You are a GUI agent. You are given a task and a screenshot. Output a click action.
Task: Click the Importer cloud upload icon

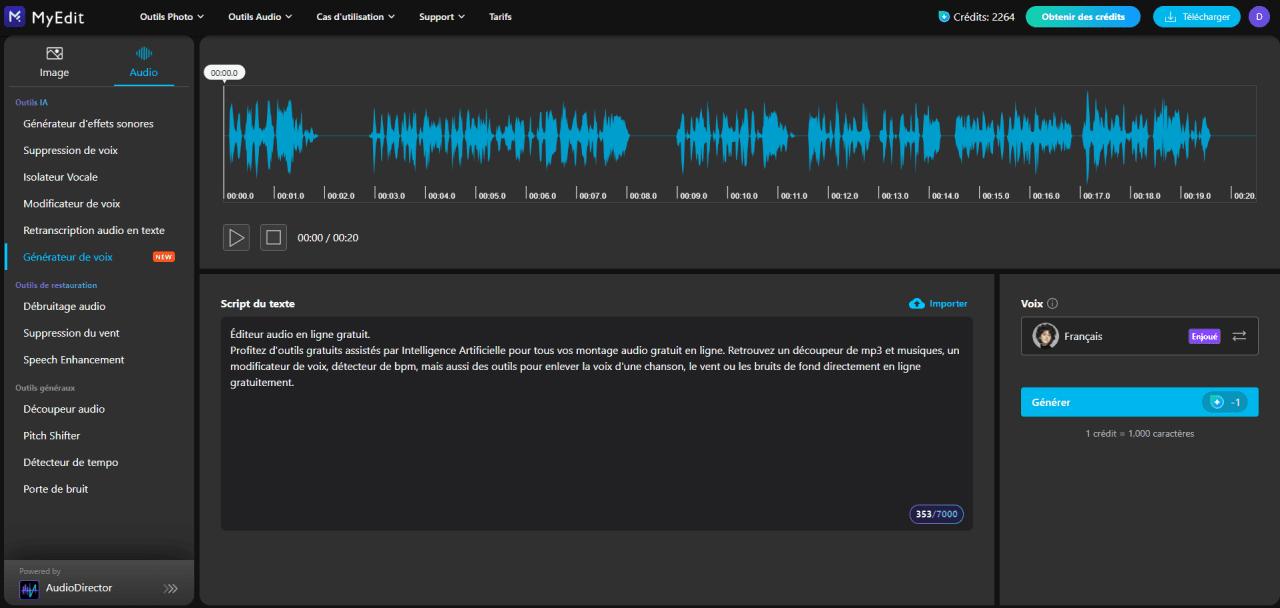pos(916,304)
